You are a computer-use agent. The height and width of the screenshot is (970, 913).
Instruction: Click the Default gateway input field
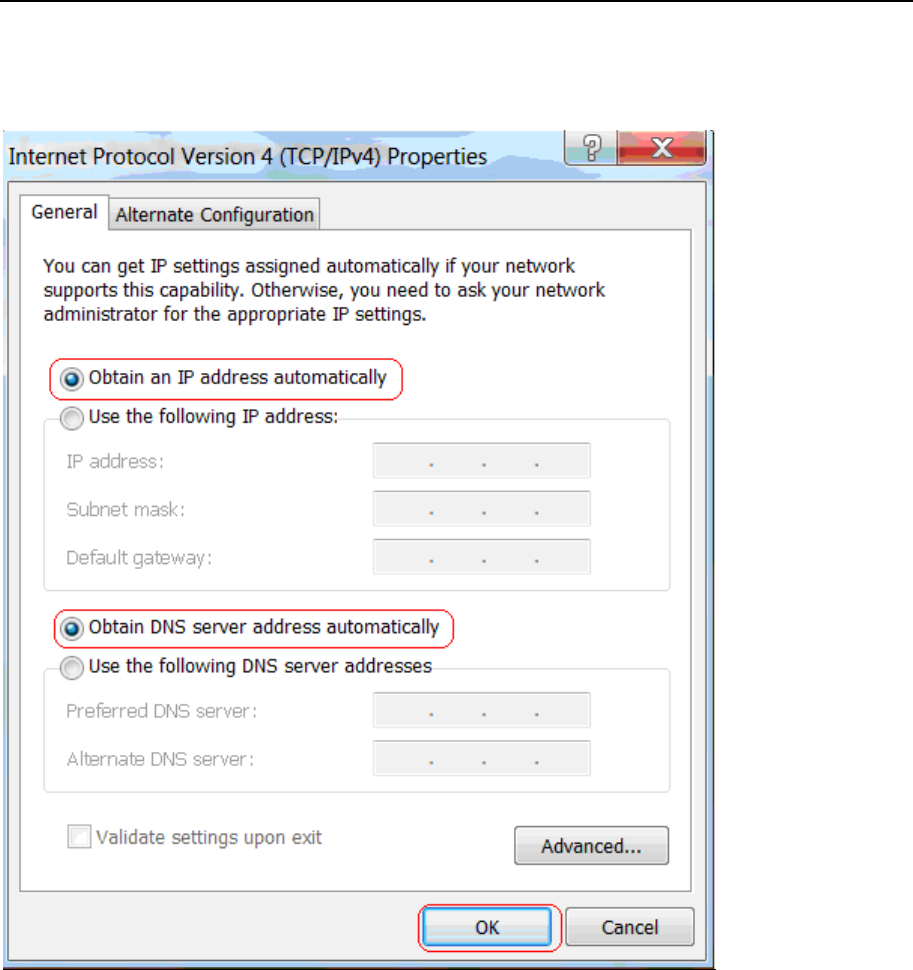tap(482, 557)
